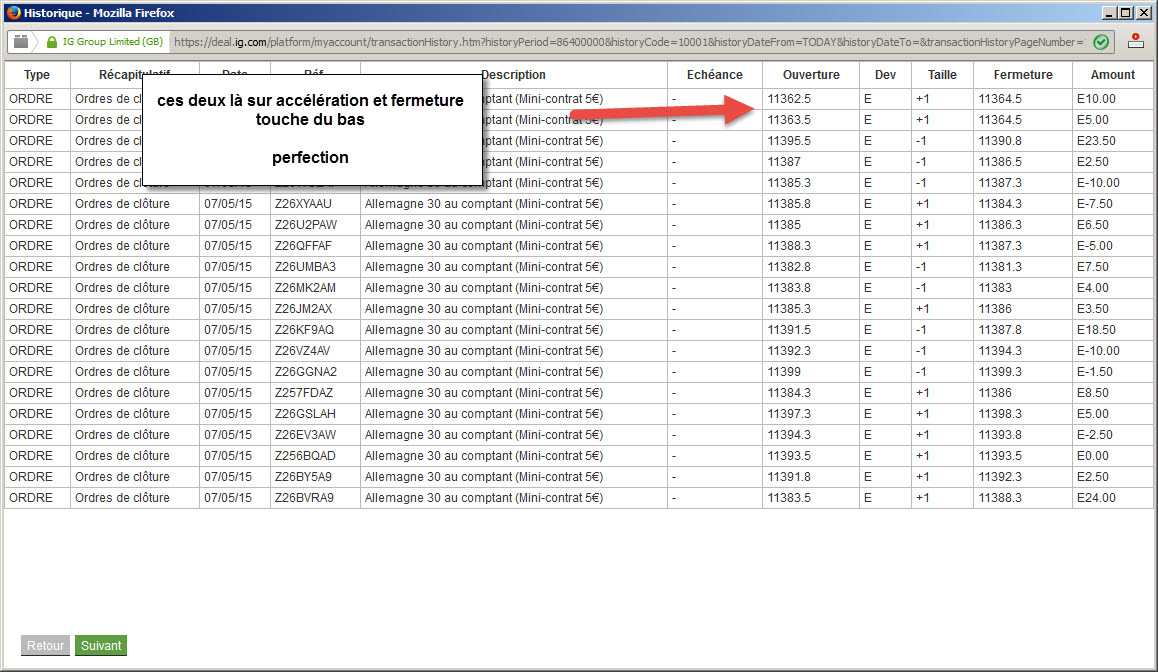The width and height of the screenshot is (1158, 672).
Task: Select reference Z26BY5A9
Action: click(304, 477)
